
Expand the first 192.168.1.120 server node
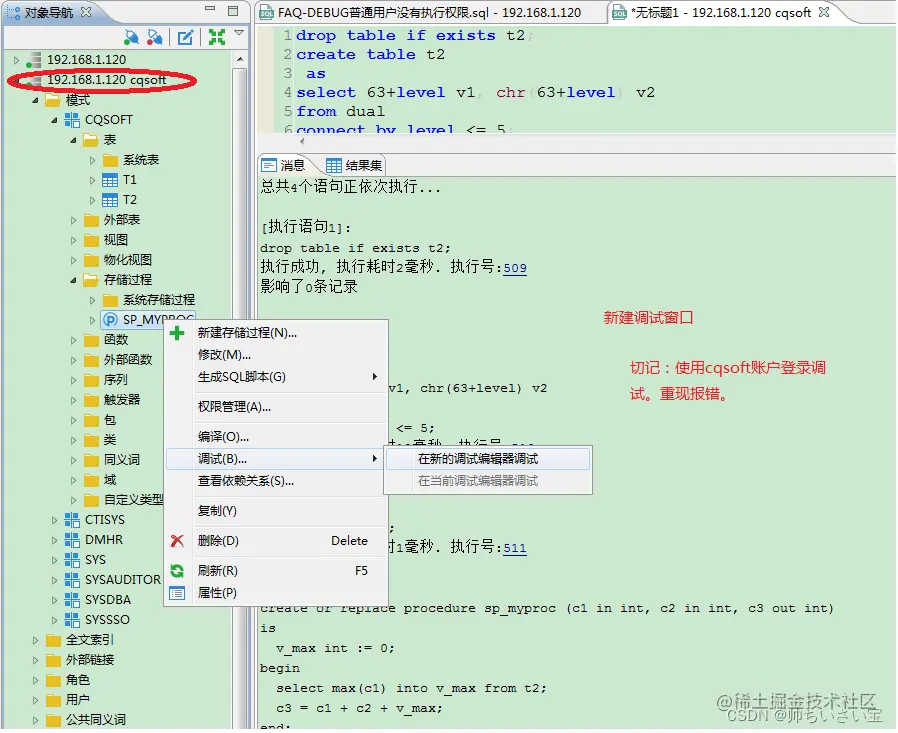[17, 60]
